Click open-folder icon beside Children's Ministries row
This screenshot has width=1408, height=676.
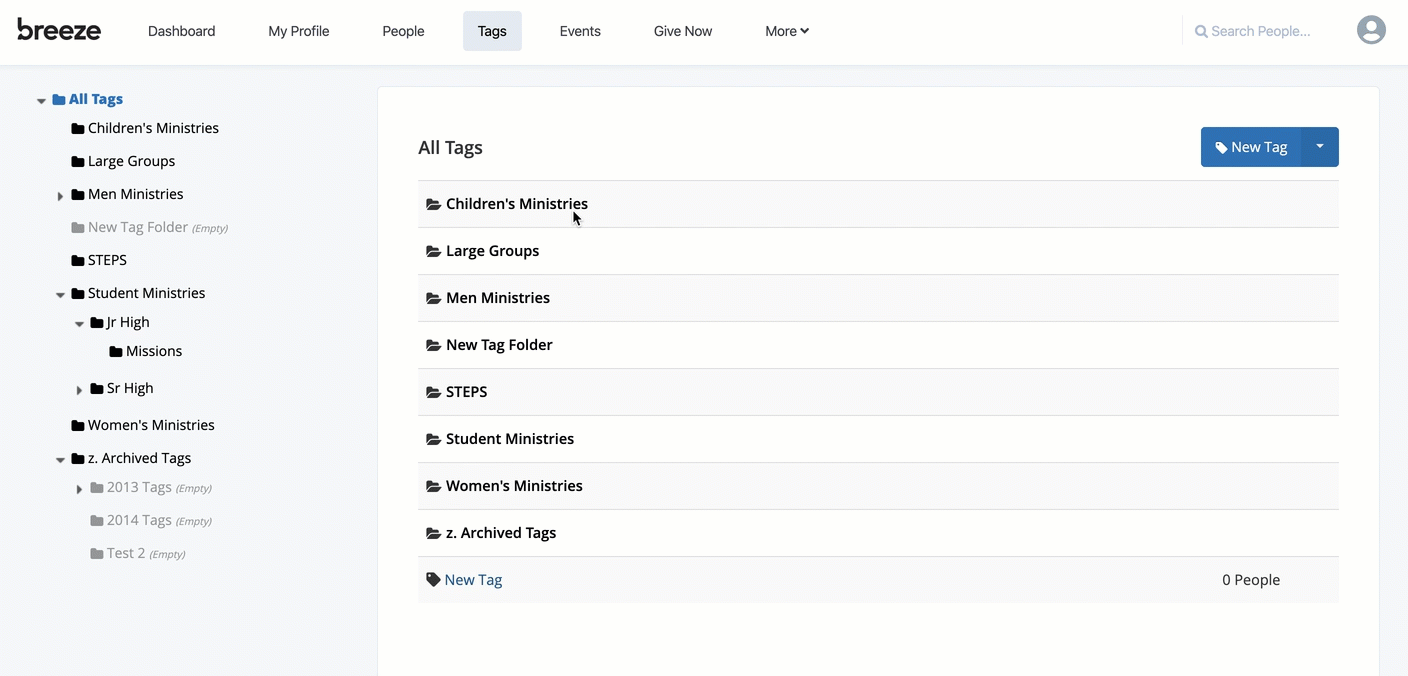(433, 204)
